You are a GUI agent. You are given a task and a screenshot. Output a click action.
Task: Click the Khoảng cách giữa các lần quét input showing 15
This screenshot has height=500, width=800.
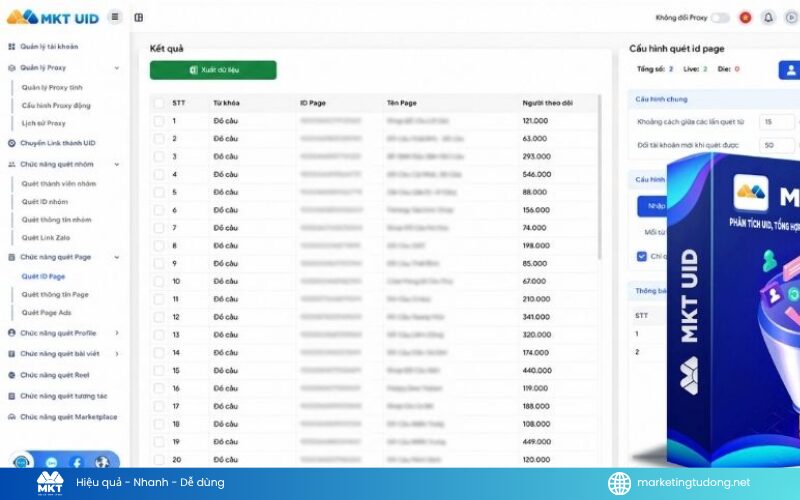coord(777,122)
